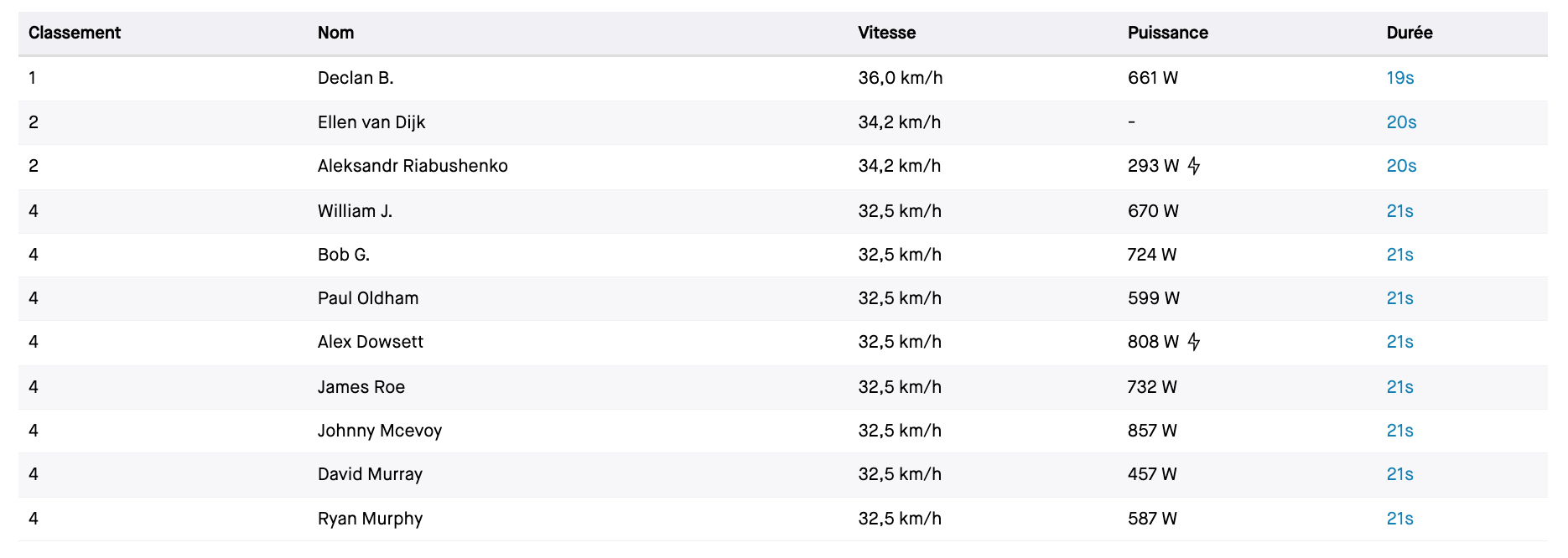This screenshot has width=1568, height=558.
Task: Click the Puissance column header
Action: pyautogui.click(x=1167, y=33)
